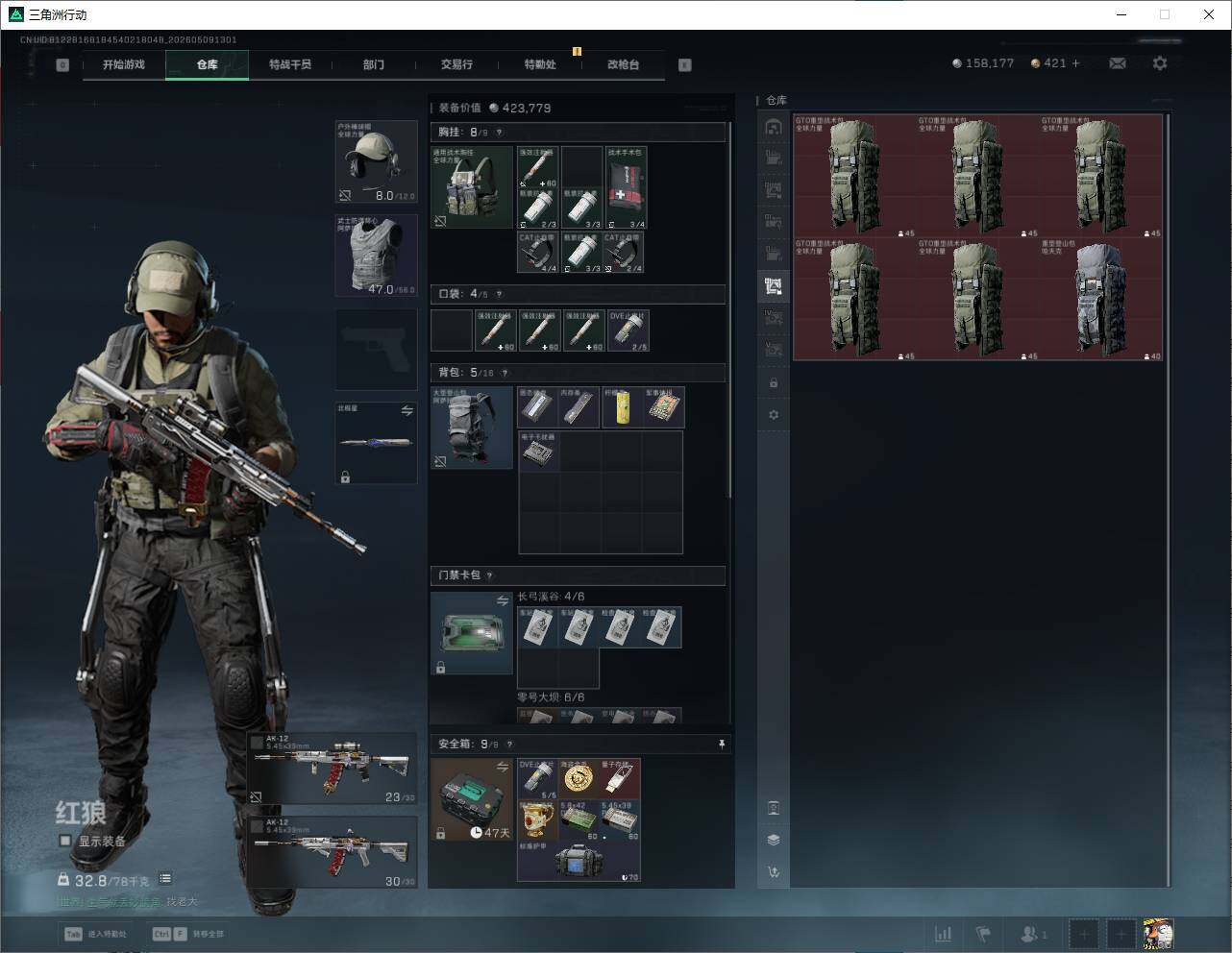Click the lock icon in warehouse sidebar
Image resolution: width=1232 pixels, height=953 pixels.
(x=774, y=383)
